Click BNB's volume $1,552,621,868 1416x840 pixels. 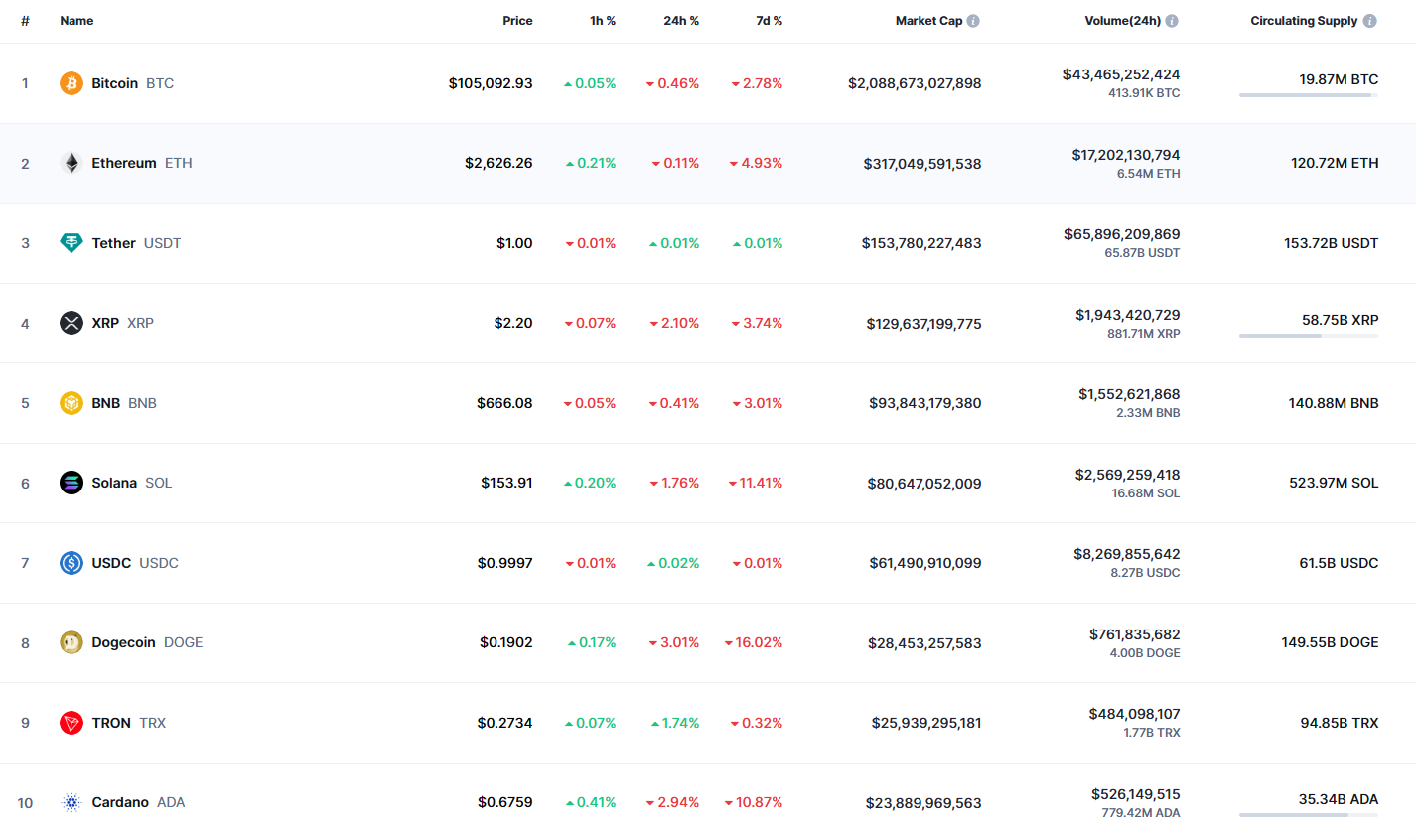[x=1129, y=394]
